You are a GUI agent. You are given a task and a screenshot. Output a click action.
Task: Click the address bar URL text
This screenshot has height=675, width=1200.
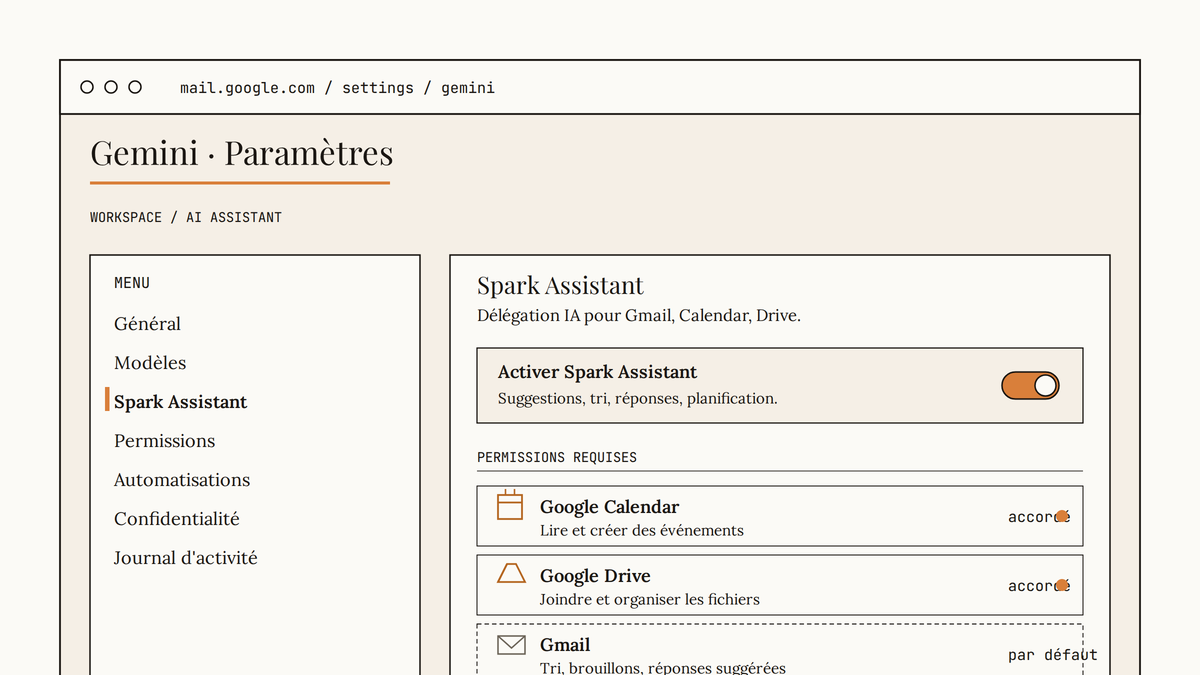(337, 88)
